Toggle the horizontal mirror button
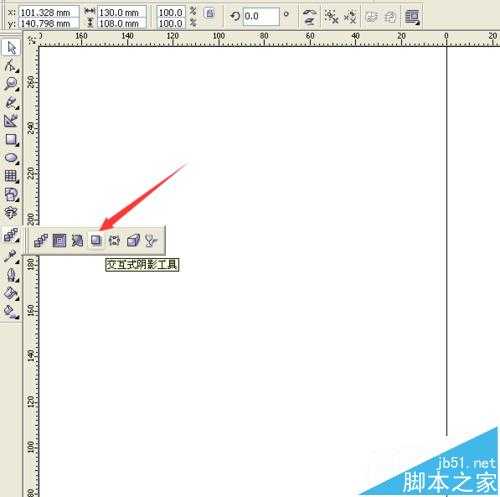500x497 pixels. click(310, 12)
